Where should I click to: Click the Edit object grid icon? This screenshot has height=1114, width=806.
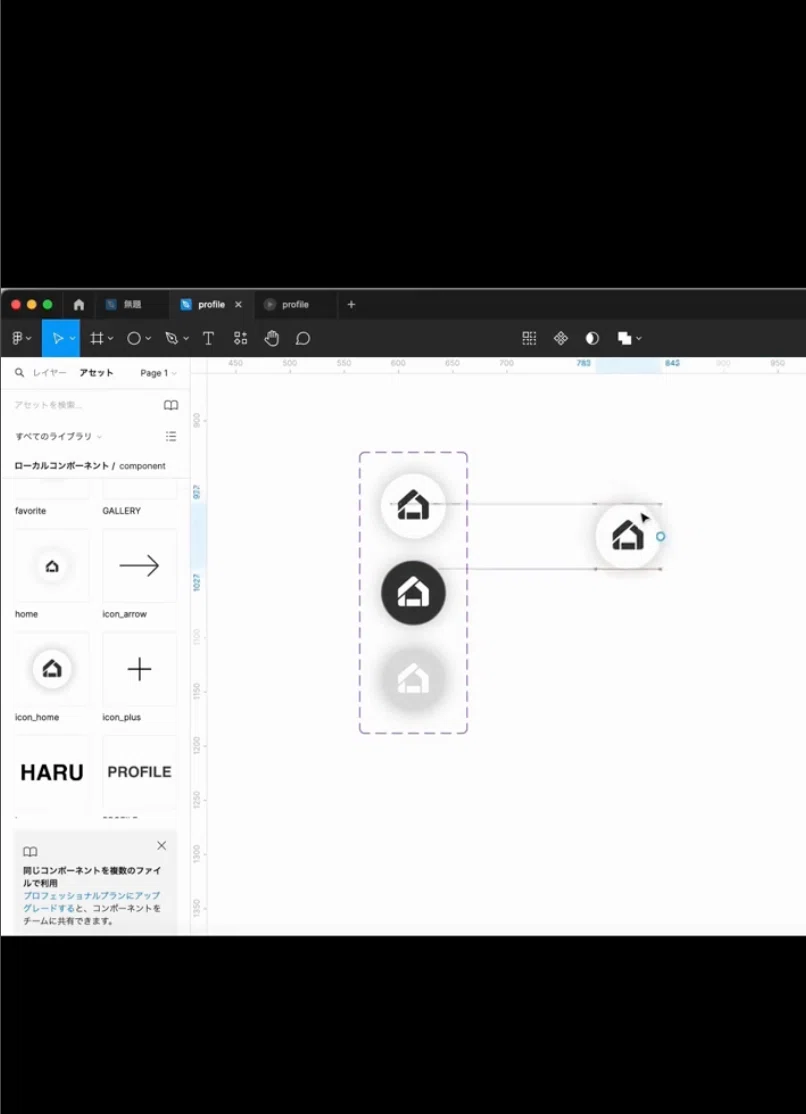point(529,338)
